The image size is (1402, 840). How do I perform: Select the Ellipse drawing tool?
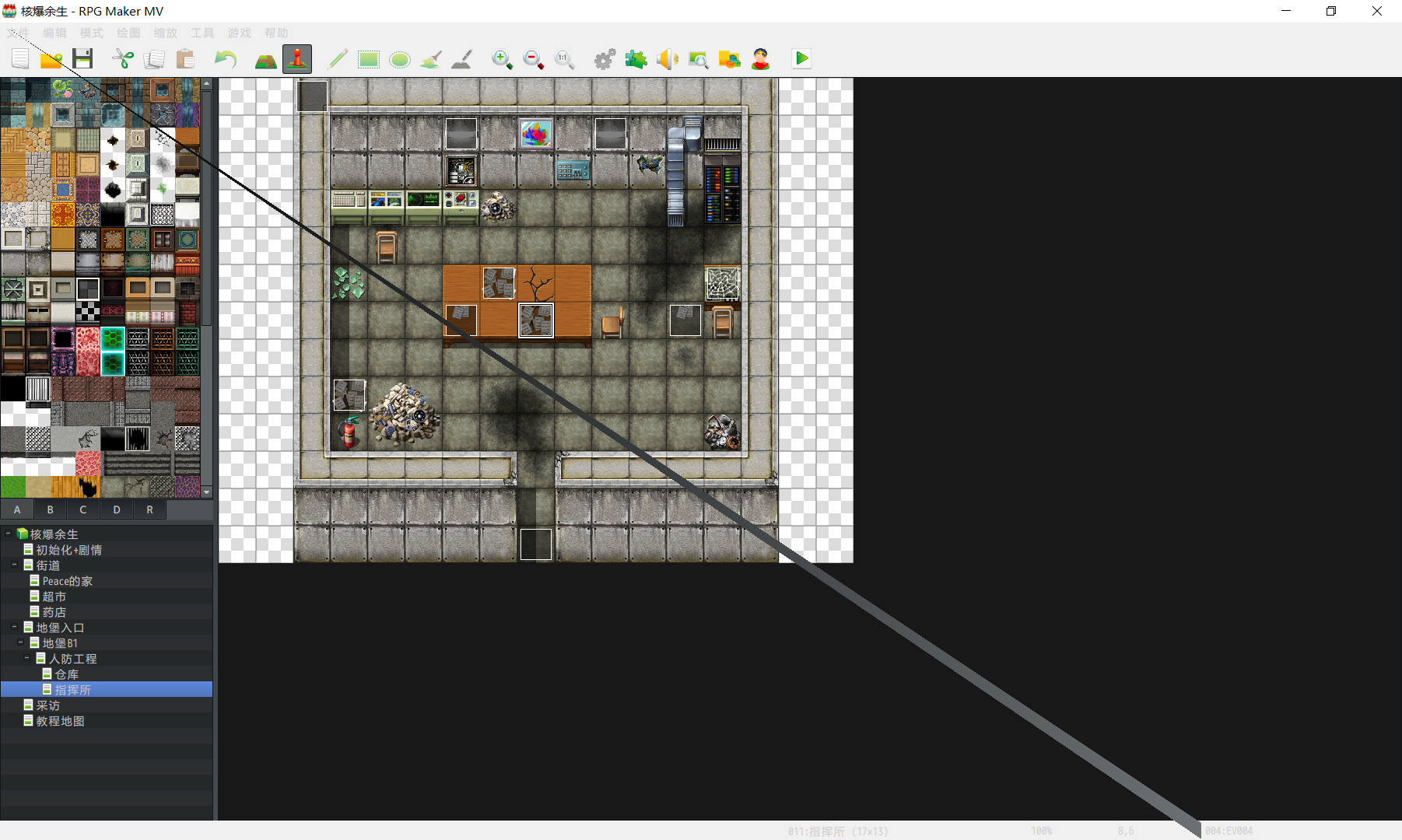click(400, 59)
